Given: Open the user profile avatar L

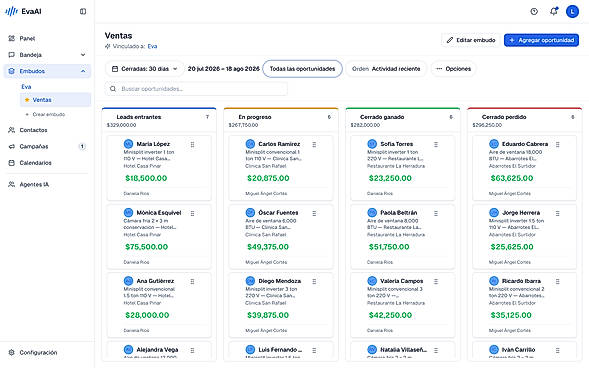Looking at the screenshot, I should pos(572,11).
